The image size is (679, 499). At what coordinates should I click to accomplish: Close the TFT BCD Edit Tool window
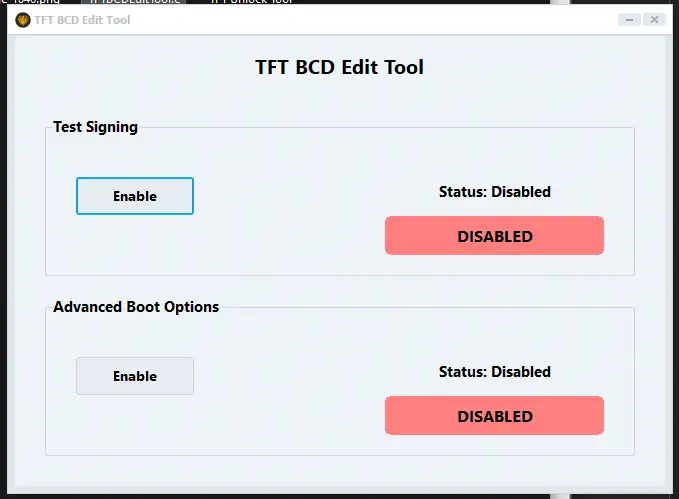pyautogui.click(x=654, y=20)
